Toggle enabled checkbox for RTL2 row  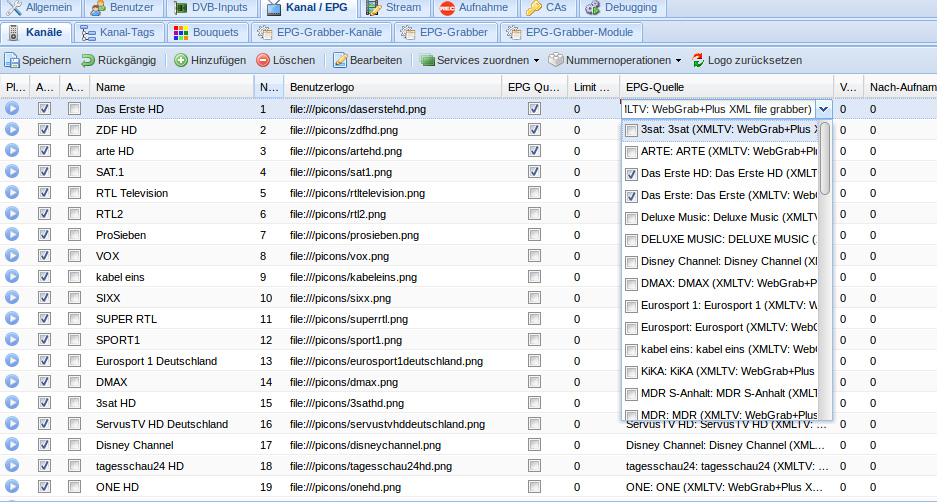point(44,213)
